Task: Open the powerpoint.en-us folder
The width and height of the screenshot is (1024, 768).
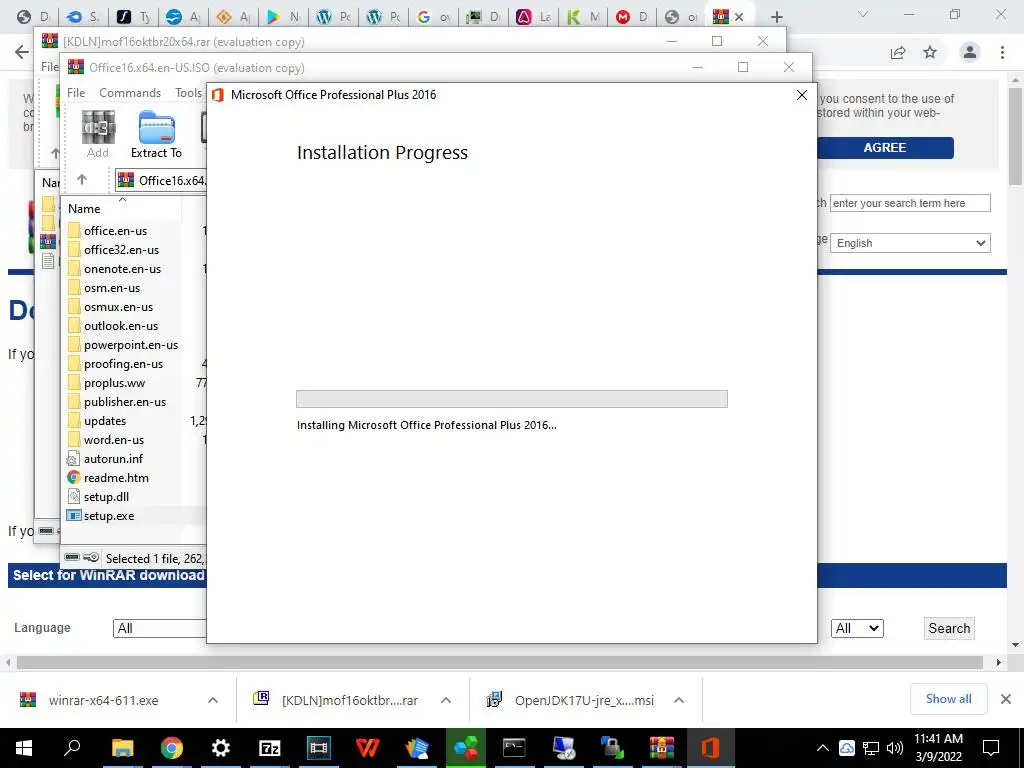Action: 131,345
